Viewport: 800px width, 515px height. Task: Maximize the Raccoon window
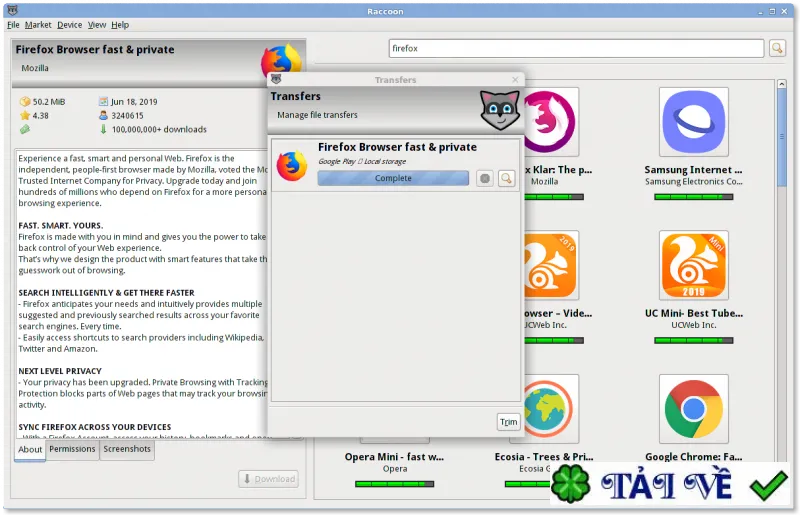coord(772,11)
